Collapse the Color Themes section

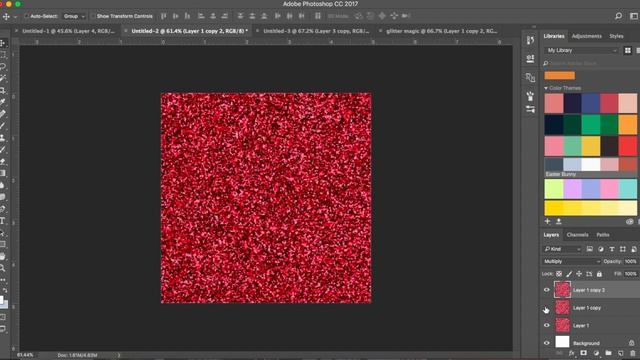pos(546,88)
